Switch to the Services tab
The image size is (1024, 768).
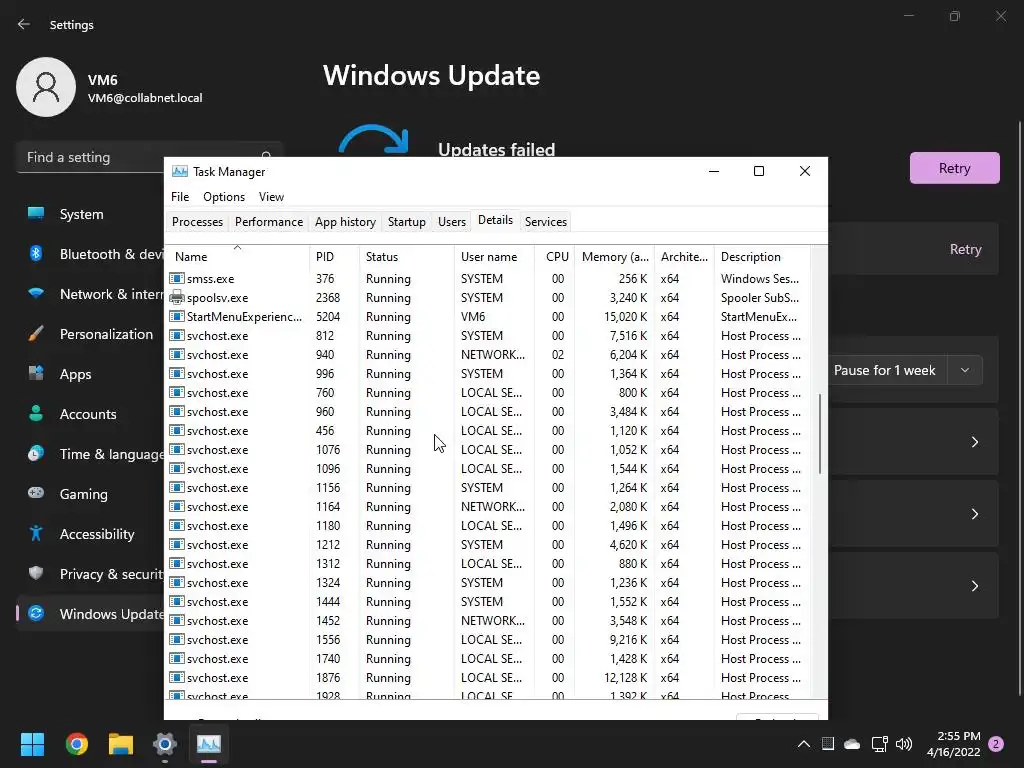(x=546, y=221)
